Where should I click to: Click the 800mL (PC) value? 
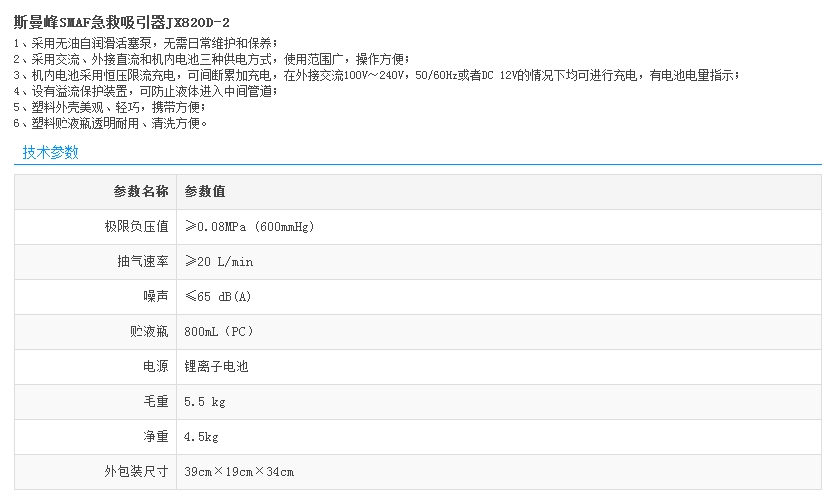(219, 332)
